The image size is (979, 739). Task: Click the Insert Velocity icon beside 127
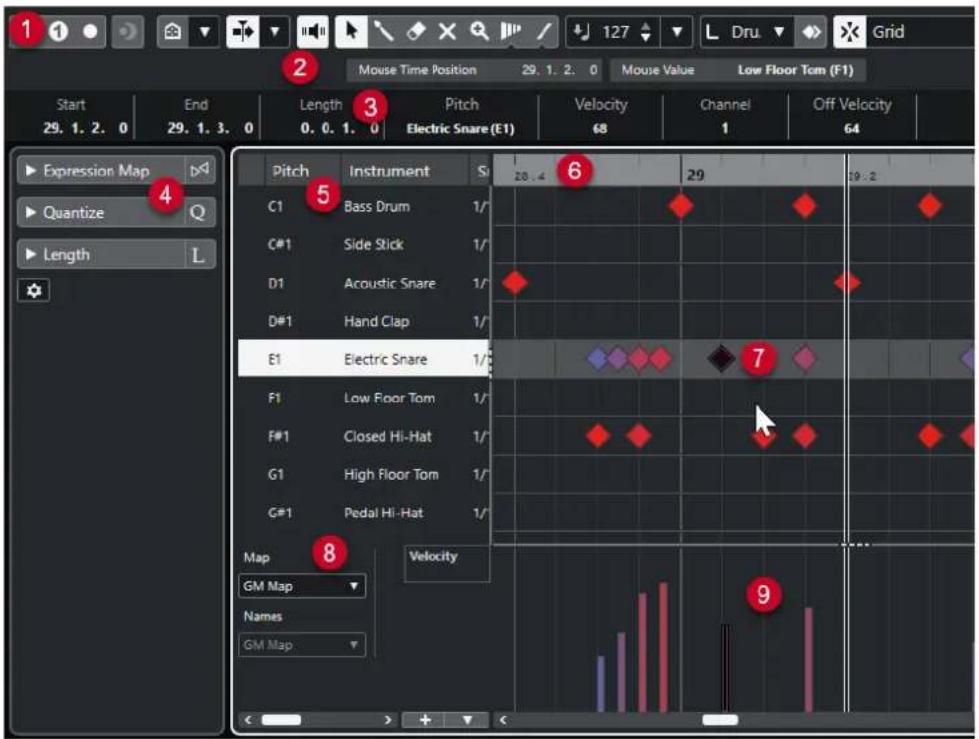pos(581,31)
